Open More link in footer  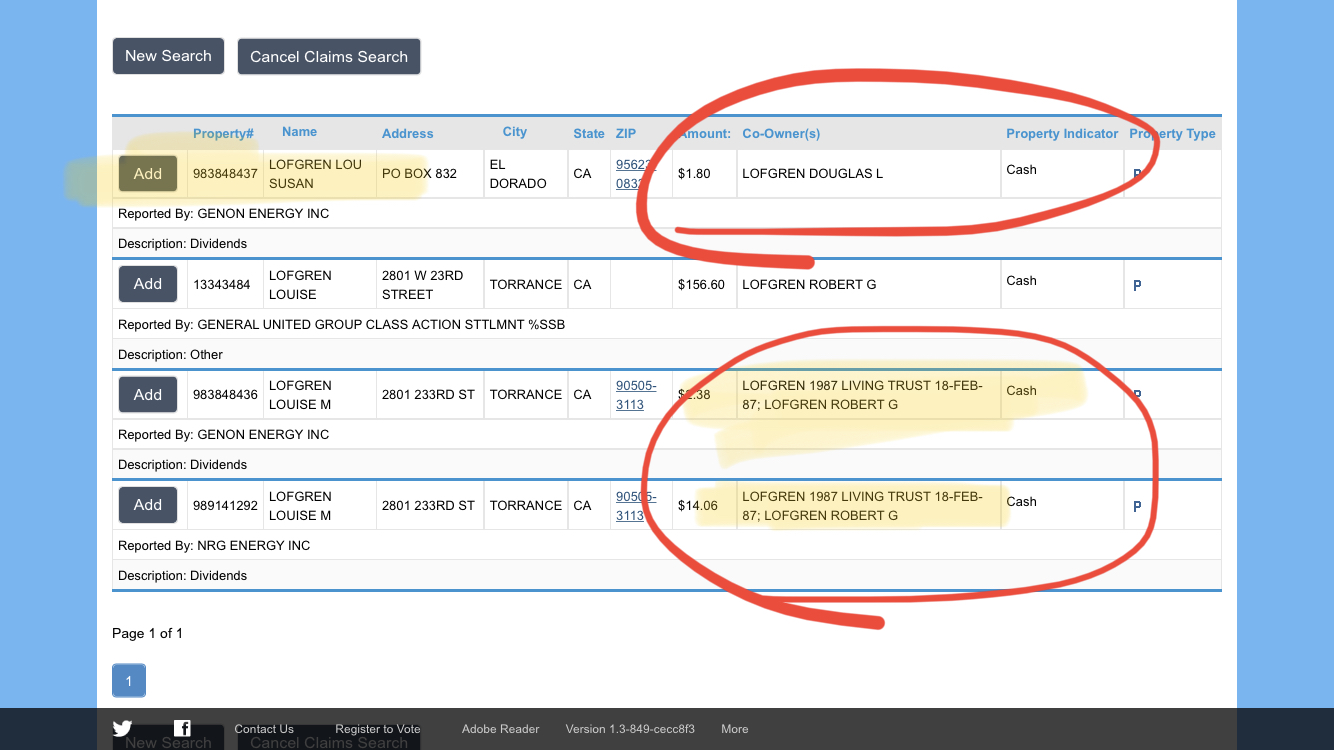click(735, 729)
